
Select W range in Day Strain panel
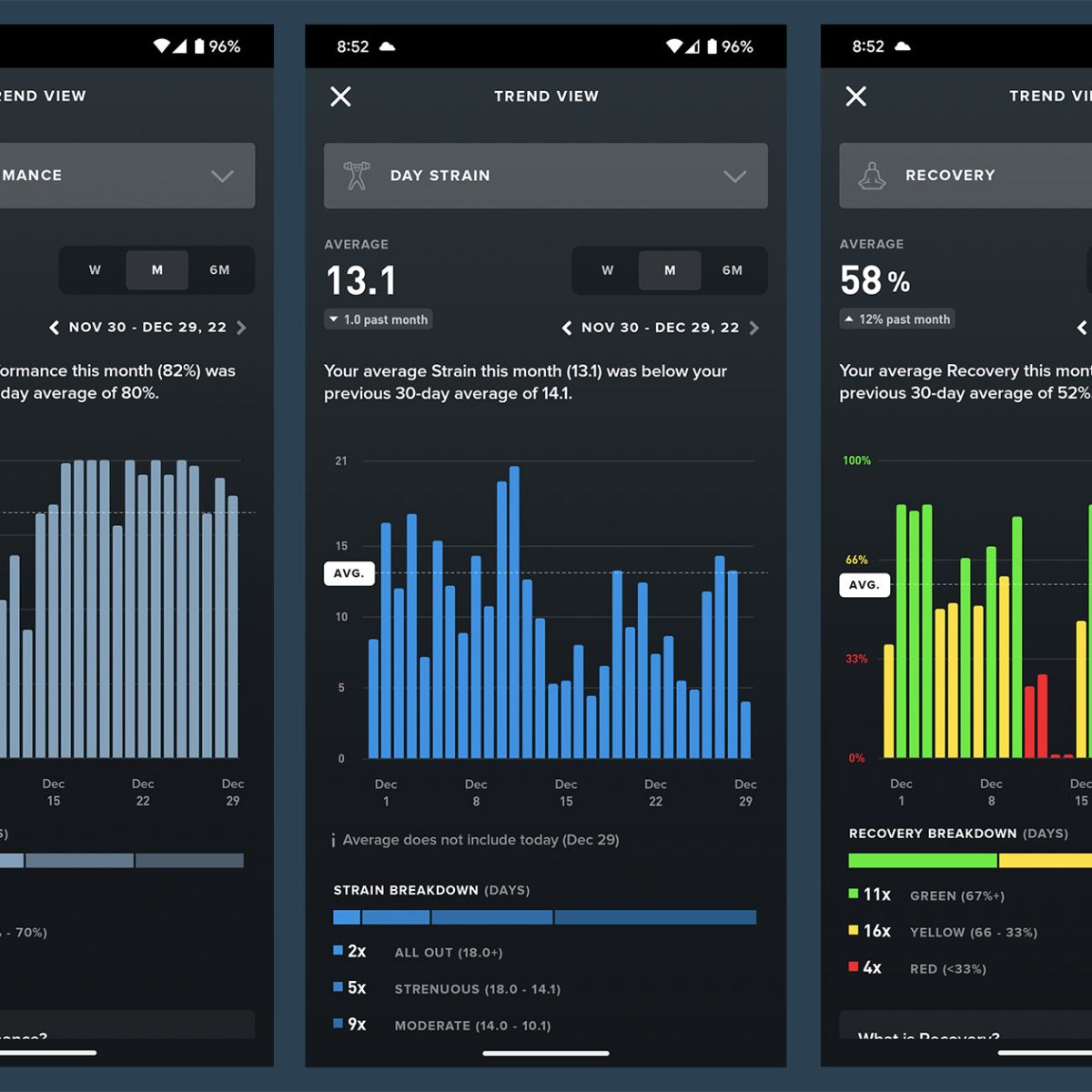607,270
